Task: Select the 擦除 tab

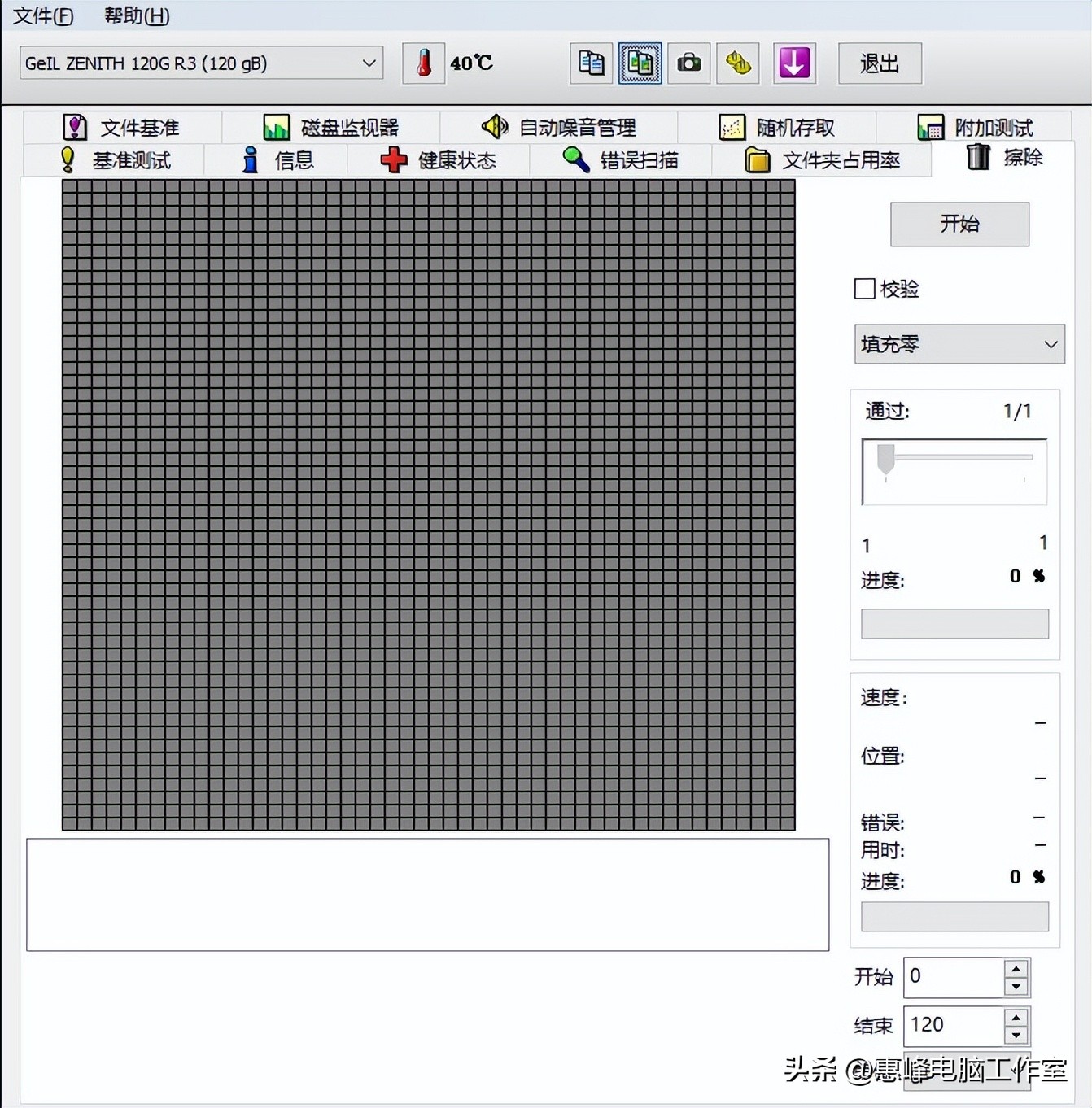Action: tap(1003, 157)
